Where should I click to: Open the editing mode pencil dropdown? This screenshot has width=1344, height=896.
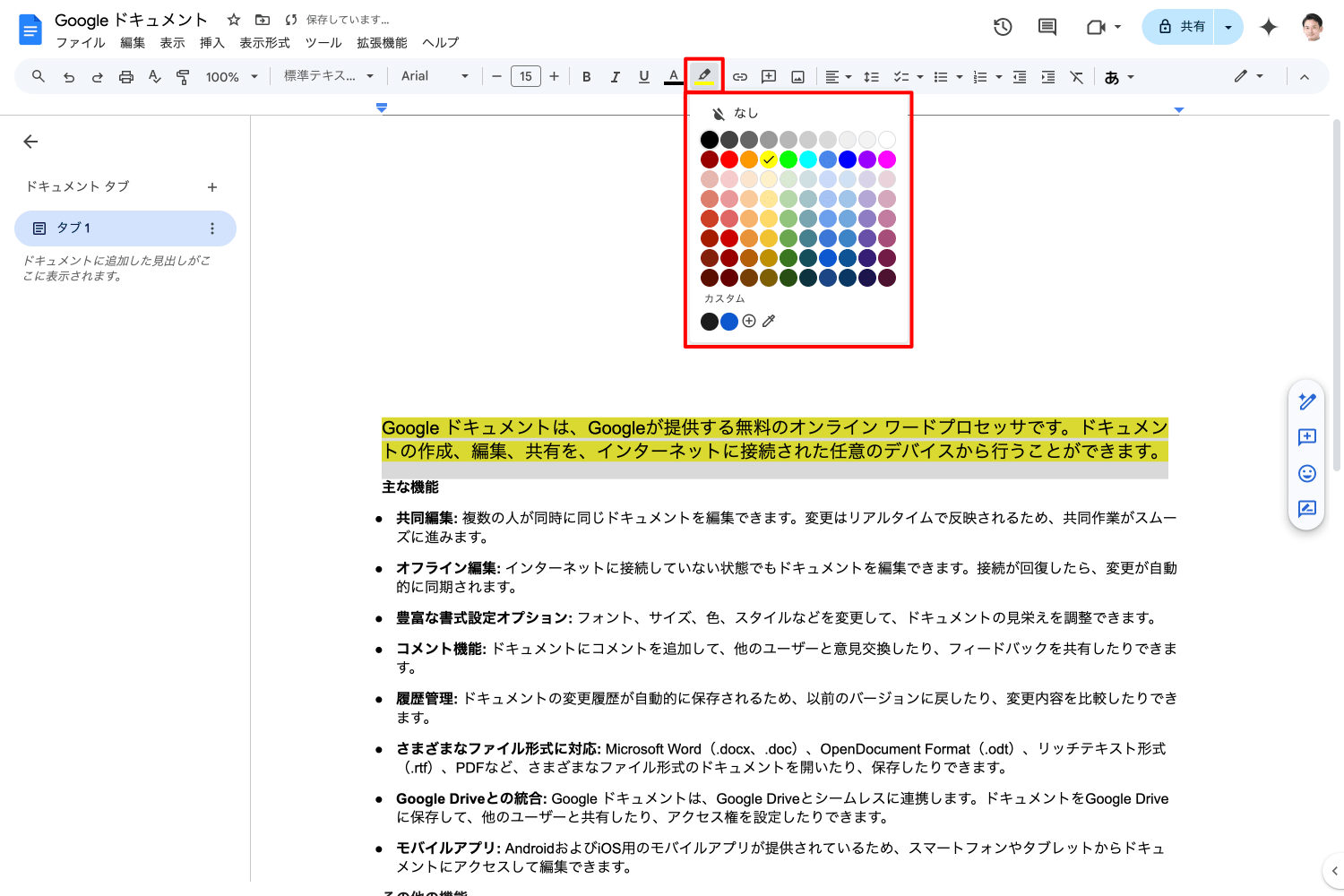point(1249,76)
